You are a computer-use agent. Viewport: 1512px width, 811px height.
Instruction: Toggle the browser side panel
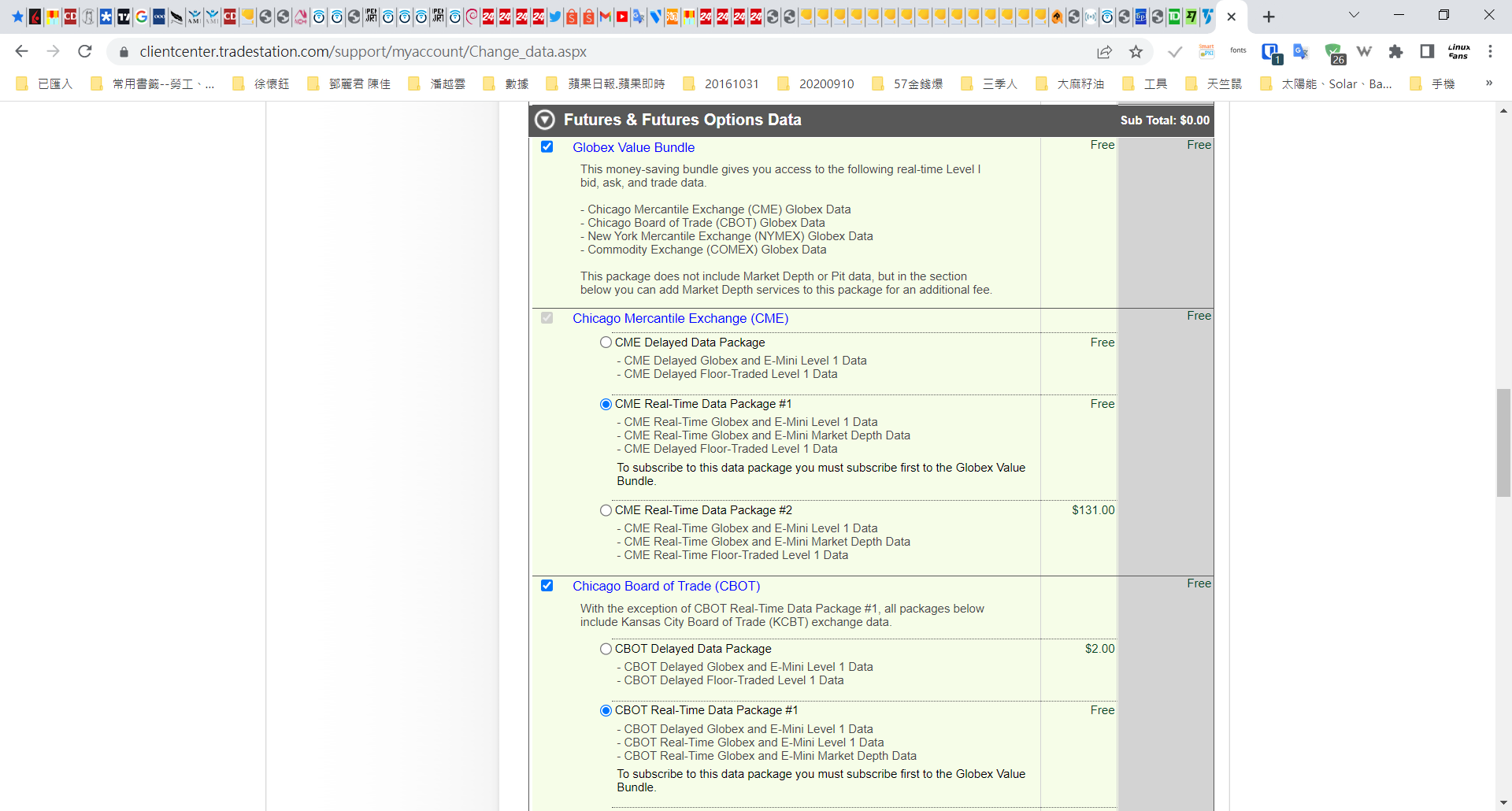pos(1427,52)
